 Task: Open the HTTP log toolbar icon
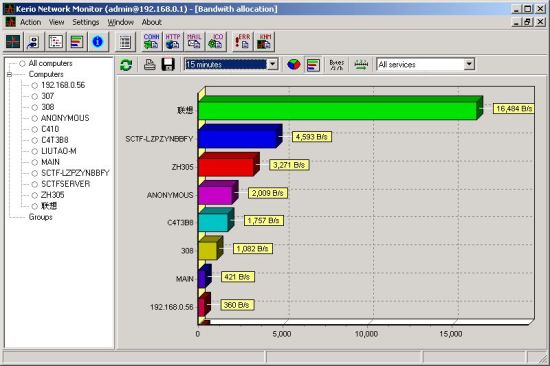pyautogui.click(x=173, y=41)
